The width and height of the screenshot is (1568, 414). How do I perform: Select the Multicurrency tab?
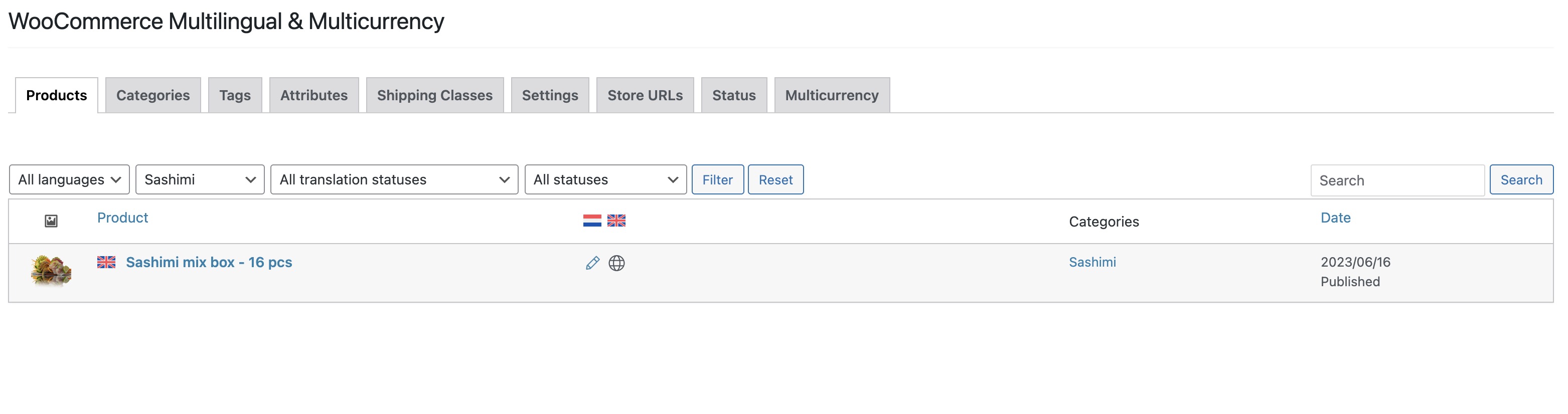[832, 95]
